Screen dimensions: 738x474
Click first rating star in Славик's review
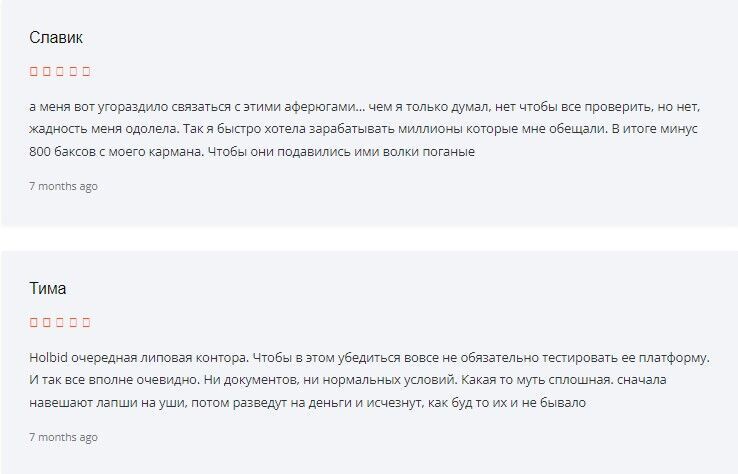click(33, 71)
